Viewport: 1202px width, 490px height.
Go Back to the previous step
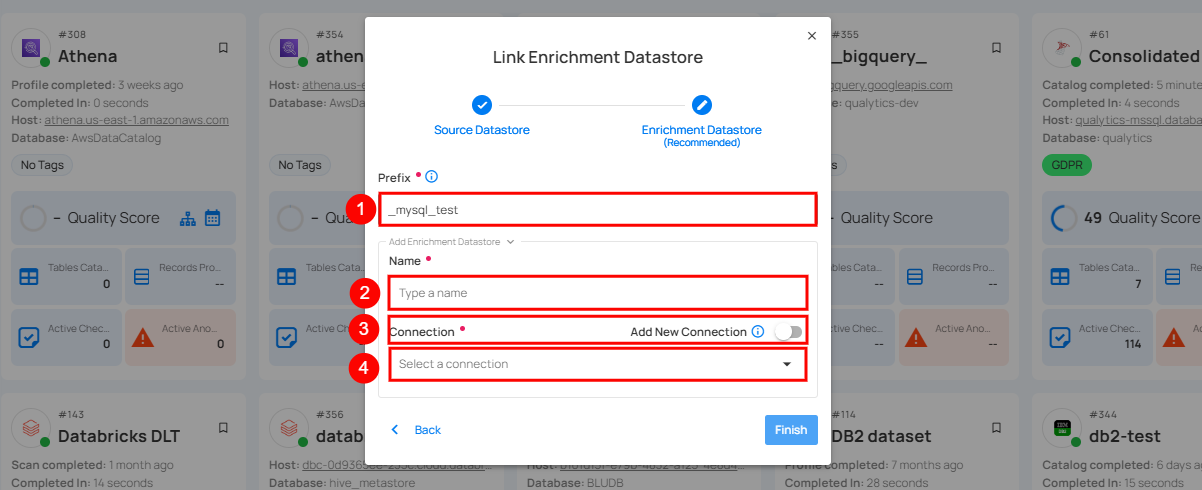416,430
